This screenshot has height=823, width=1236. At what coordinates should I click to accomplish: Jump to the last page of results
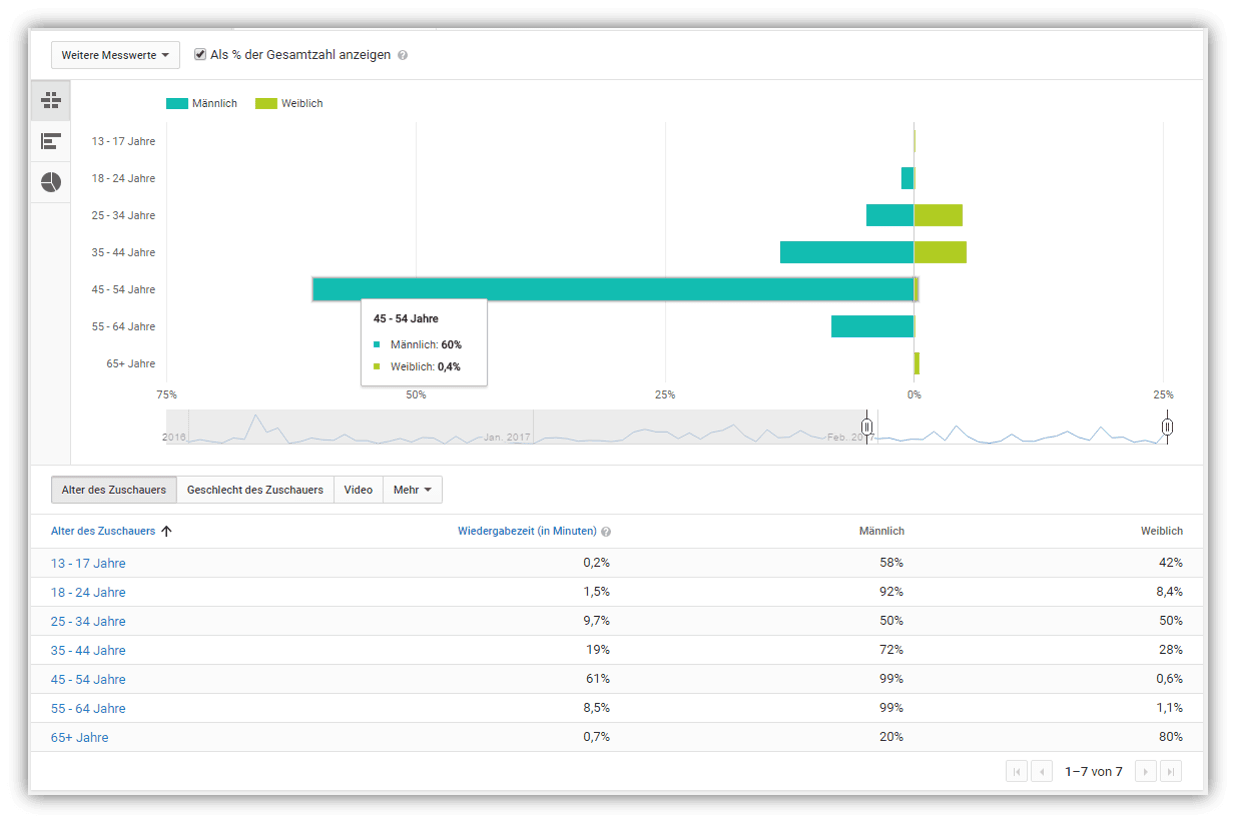pyautogui.click(x=1169, y=770)
